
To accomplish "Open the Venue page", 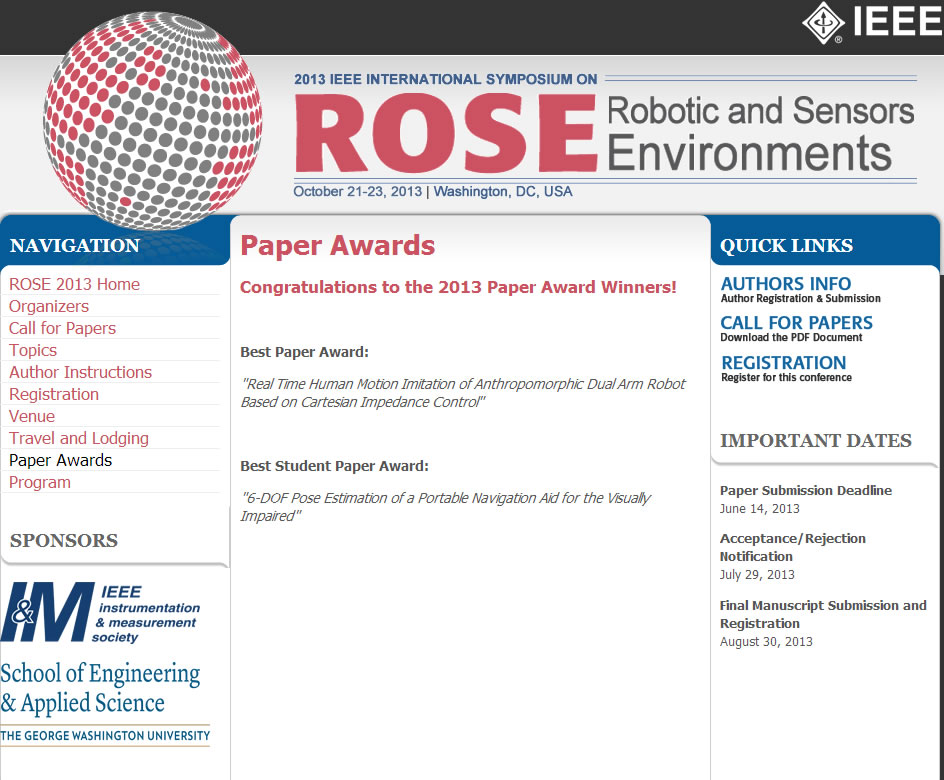I will coord(32,416).
